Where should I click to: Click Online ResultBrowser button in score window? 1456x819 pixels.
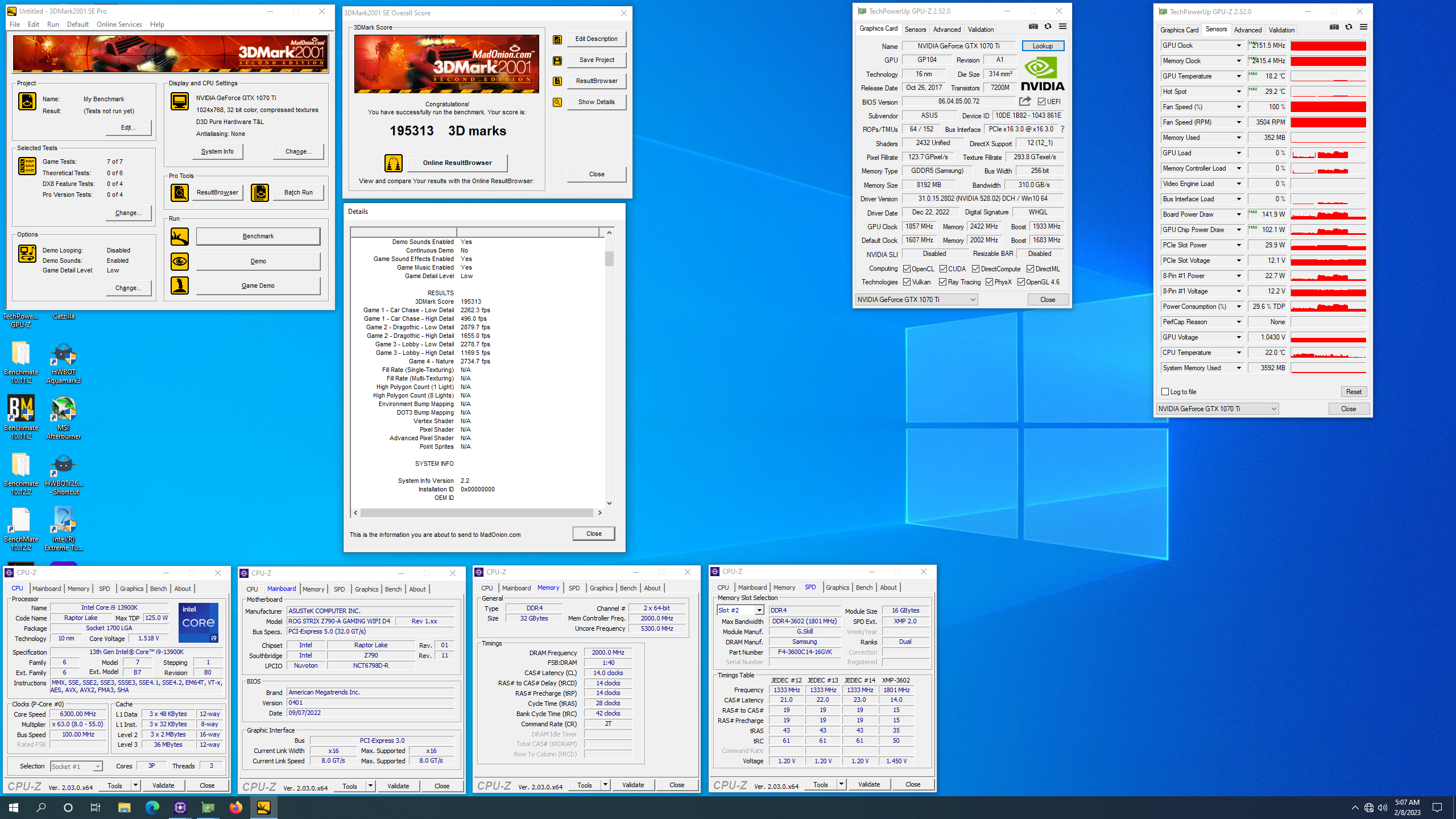pyautogui.click(x=457, y=163)
